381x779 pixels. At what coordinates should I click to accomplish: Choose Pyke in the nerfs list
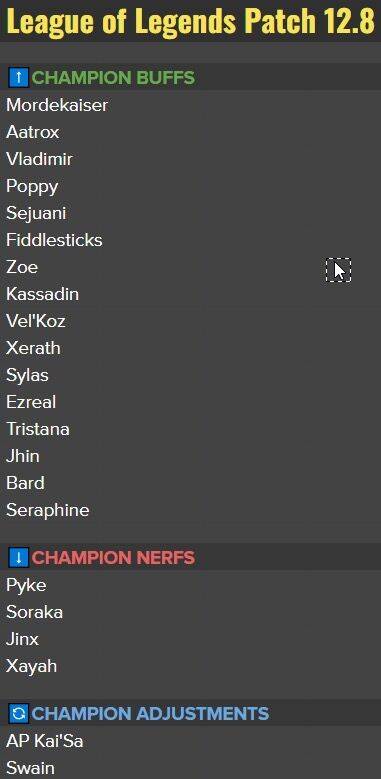pyautogui.click(x=26, y=585)
